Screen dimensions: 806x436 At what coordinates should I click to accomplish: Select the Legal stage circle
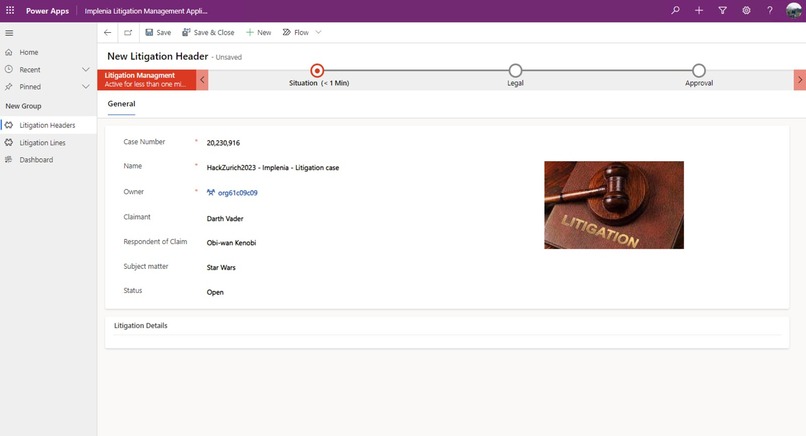click(515, 70)
